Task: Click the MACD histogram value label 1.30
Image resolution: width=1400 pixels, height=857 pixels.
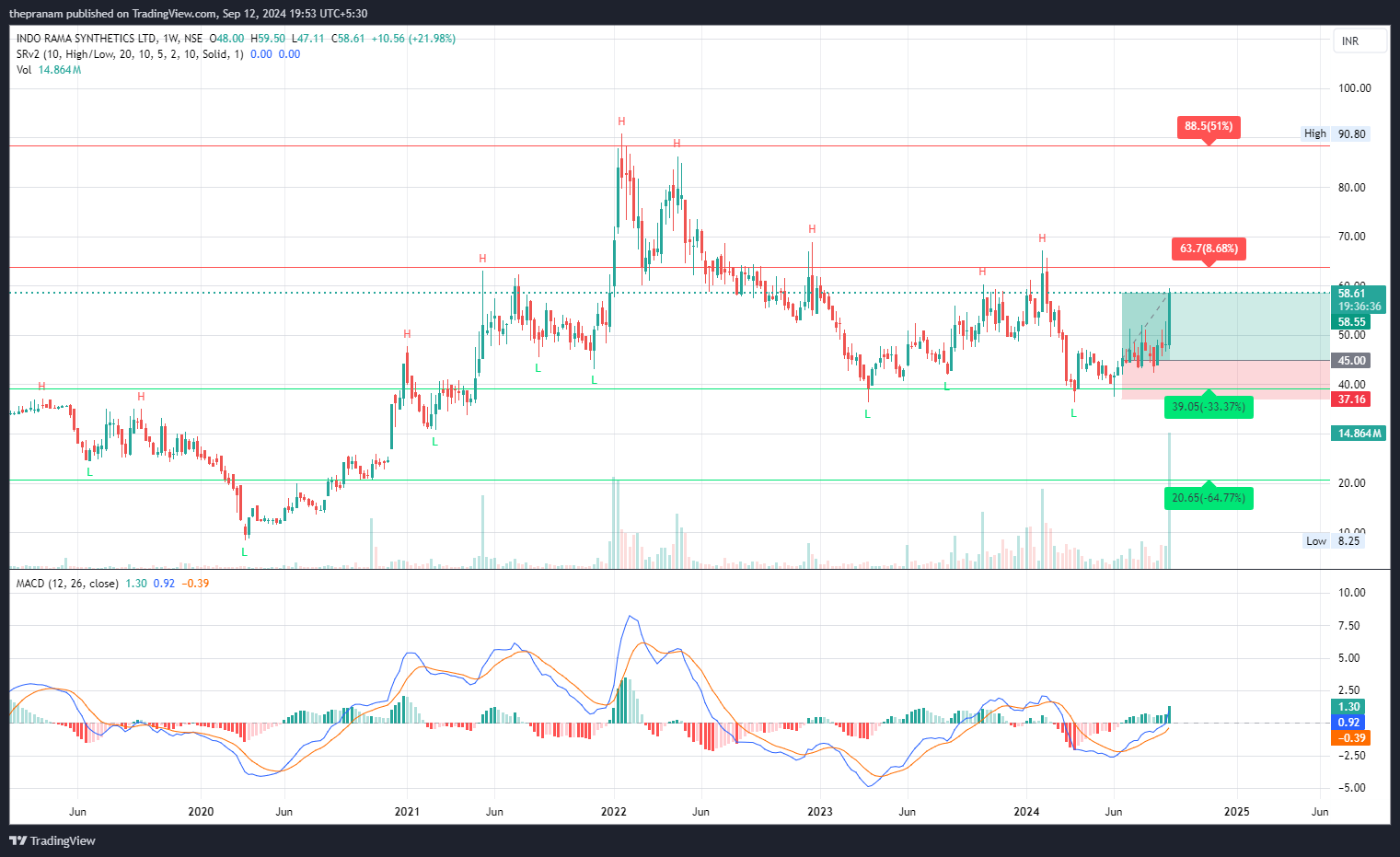Action: pos(1348,707)
